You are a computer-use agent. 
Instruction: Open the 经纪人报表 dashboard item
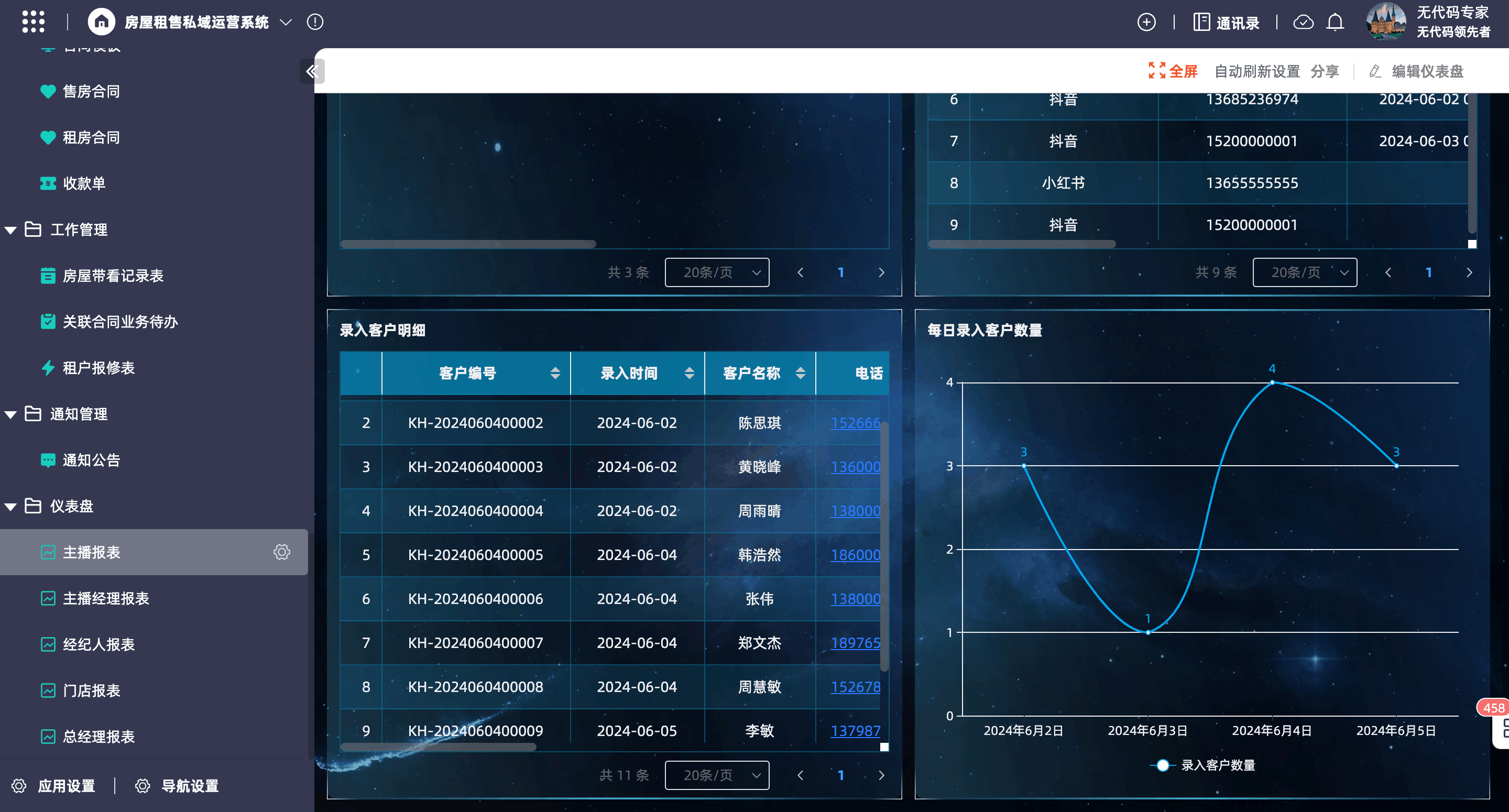[x=99, y=644]
